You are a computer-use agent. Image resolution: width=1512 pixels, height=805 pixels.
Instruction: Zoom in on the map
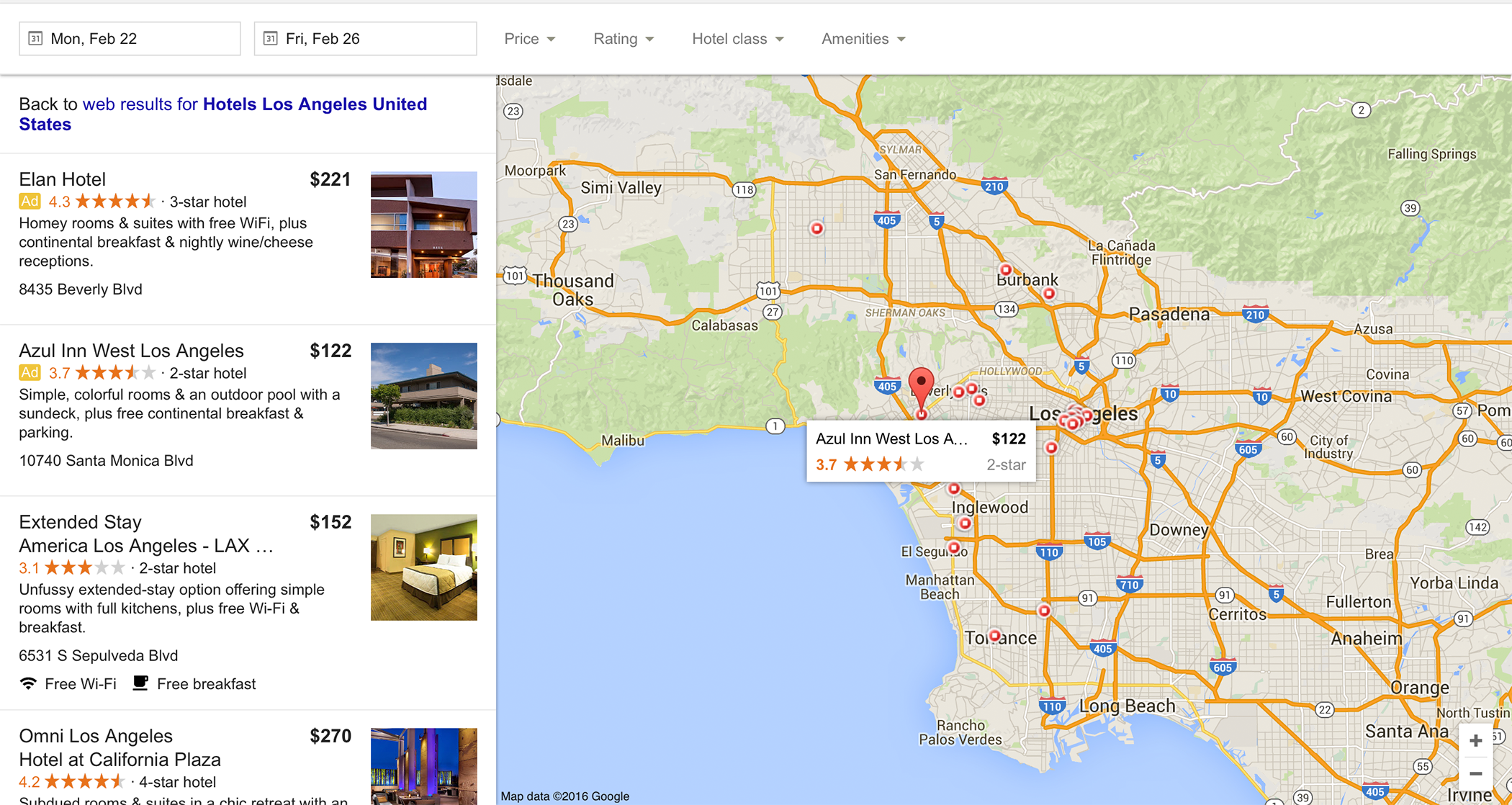(x=1476, y=741)
